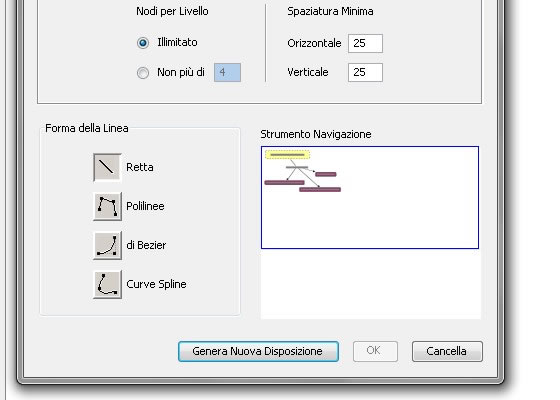Image resolution: width=560 pixels, height=400 pixels.
Task: Confirm with the OK button
Action: 375,351
